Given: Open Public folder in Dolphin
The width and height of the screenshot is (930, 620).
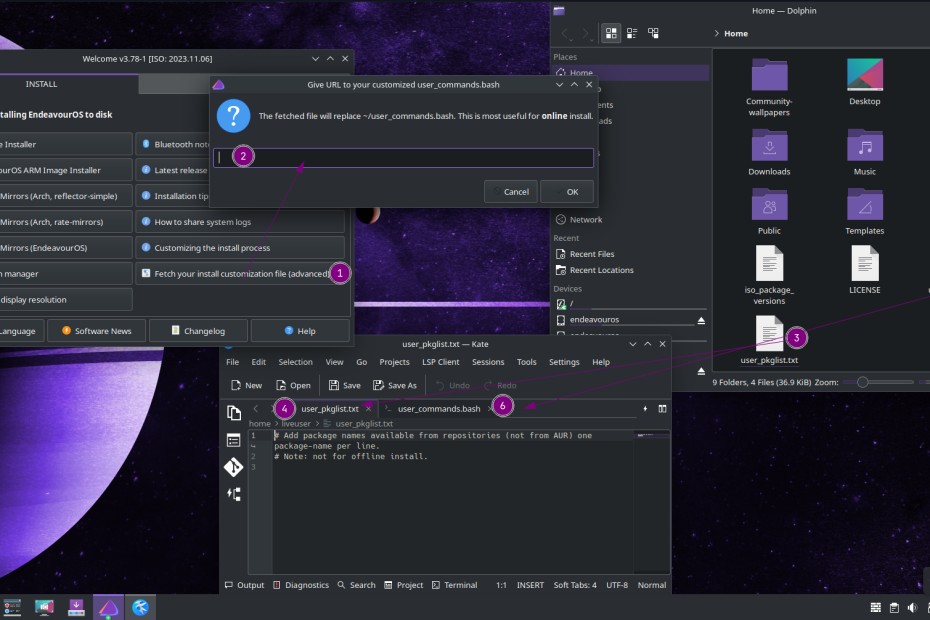Looking at the screenshot, I should click(769, 211).
